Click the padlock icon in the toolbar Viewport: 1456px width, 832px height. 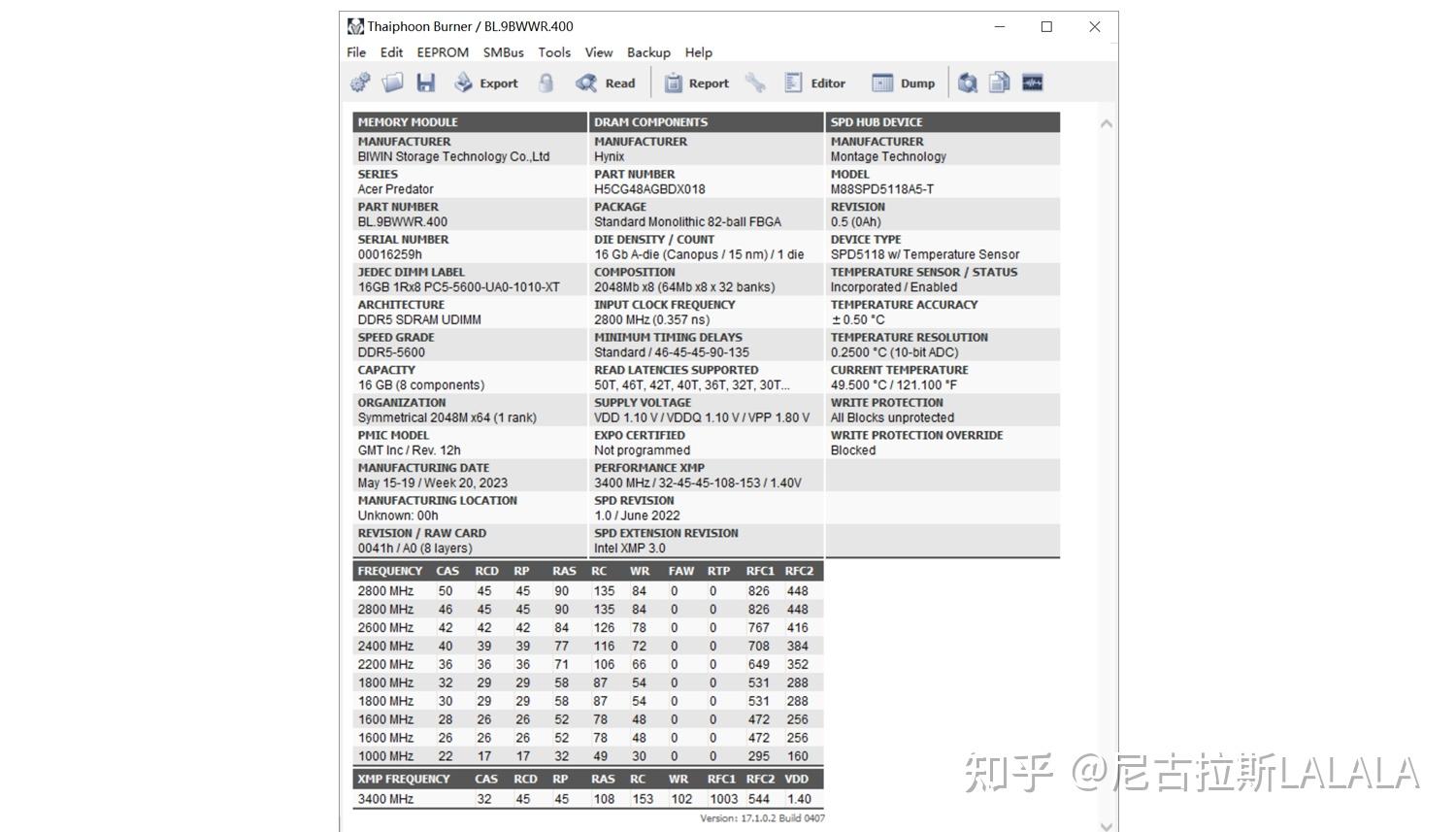point(546,83)
